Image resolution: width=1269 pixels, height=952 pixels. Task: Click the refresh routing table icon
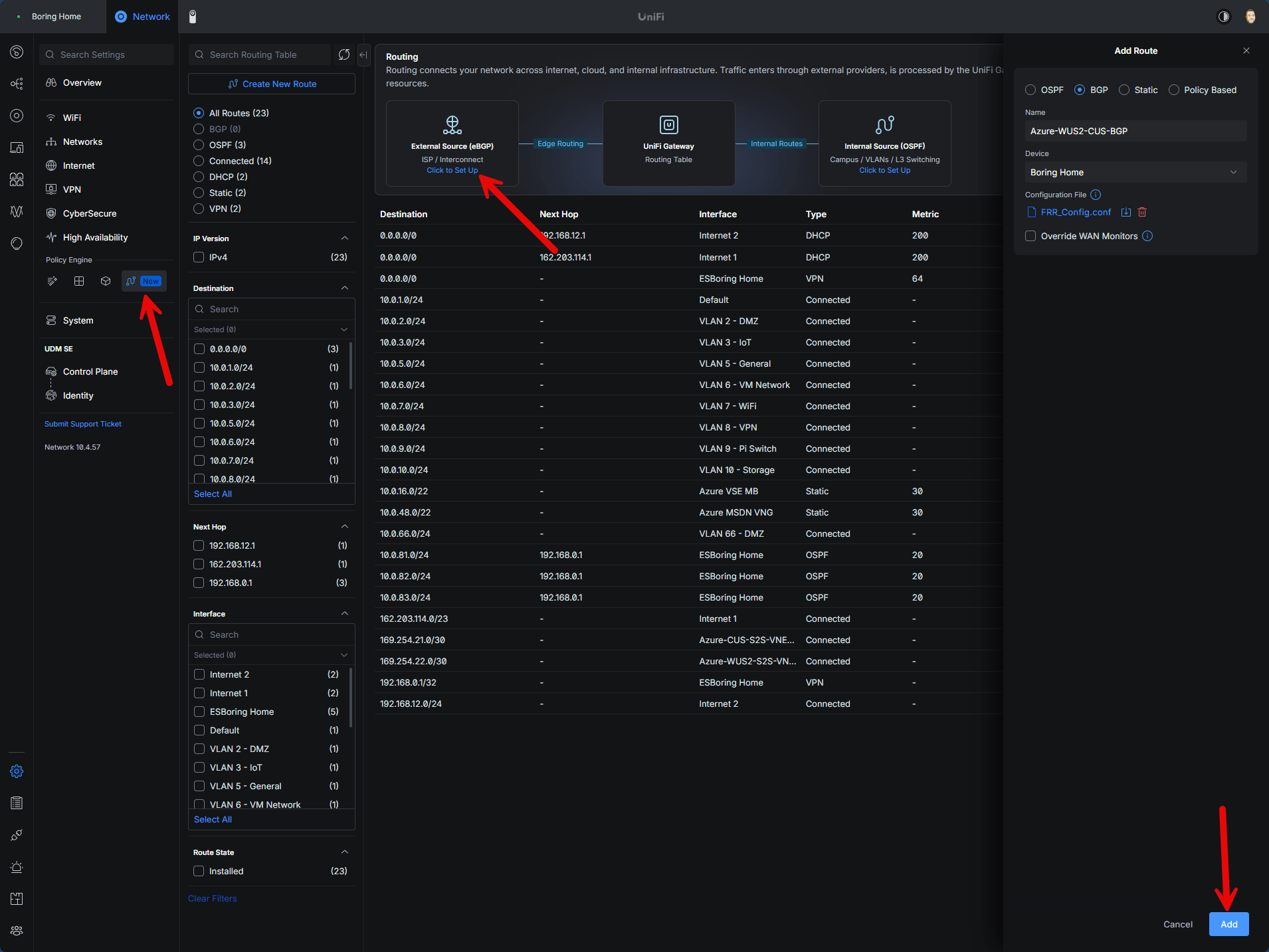343,54
